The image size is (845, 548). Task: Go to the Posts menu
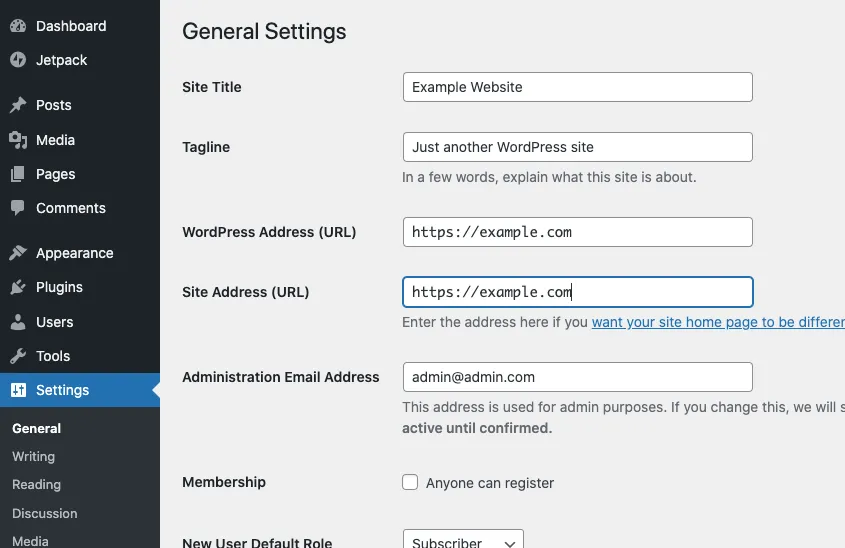(53, 105)
